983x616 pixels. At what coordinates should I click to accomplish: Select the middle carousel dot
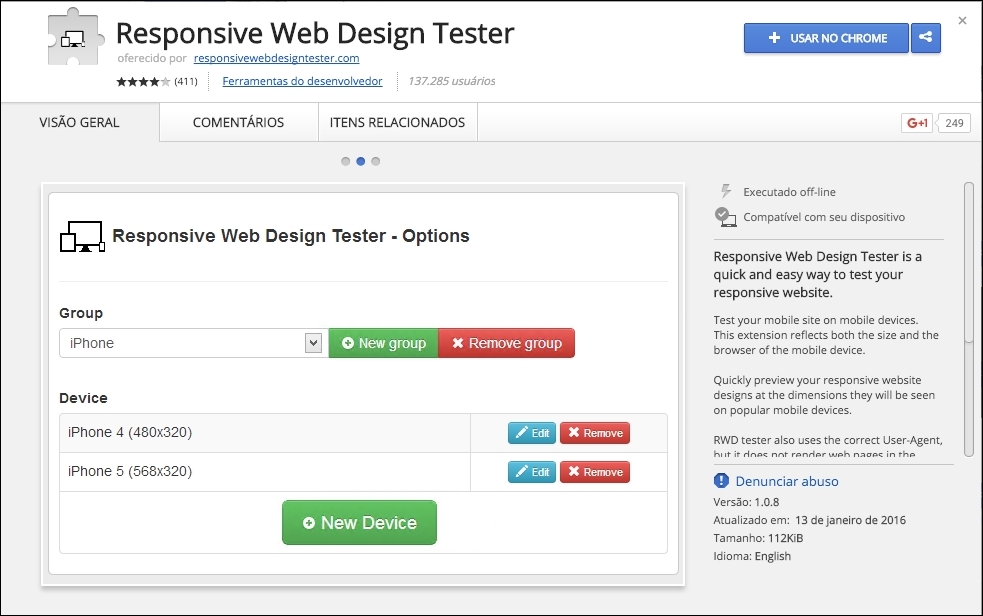coord(361,160)
